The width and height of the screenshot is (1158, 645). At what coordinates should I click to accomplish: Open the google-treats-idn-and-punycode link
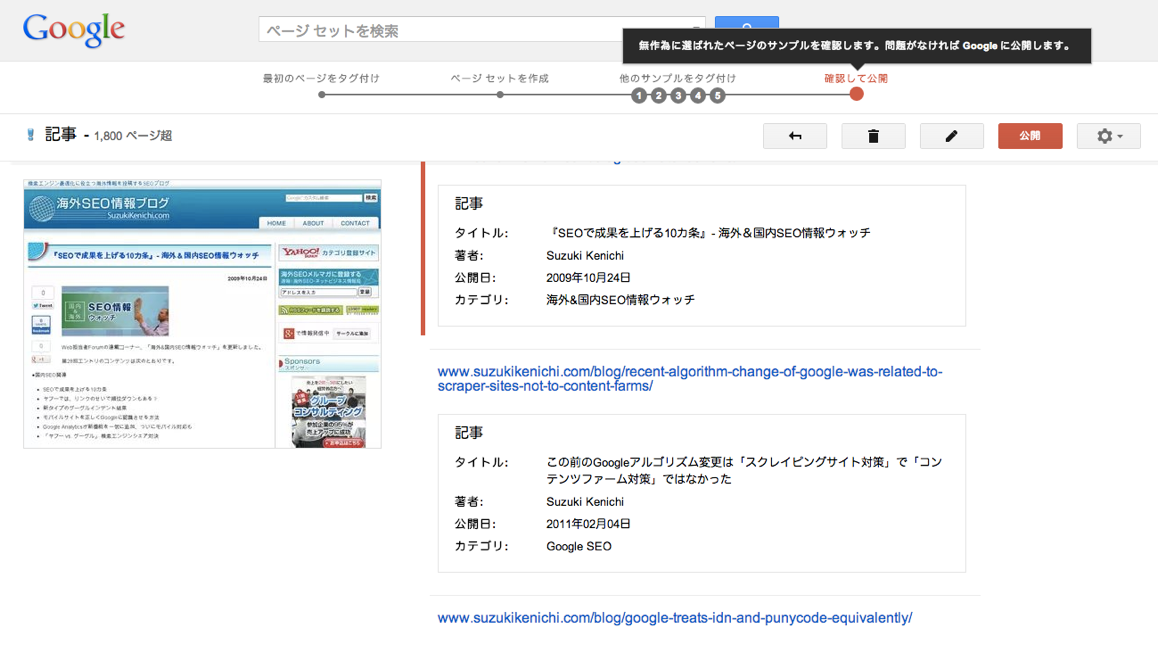click(675, 618)
